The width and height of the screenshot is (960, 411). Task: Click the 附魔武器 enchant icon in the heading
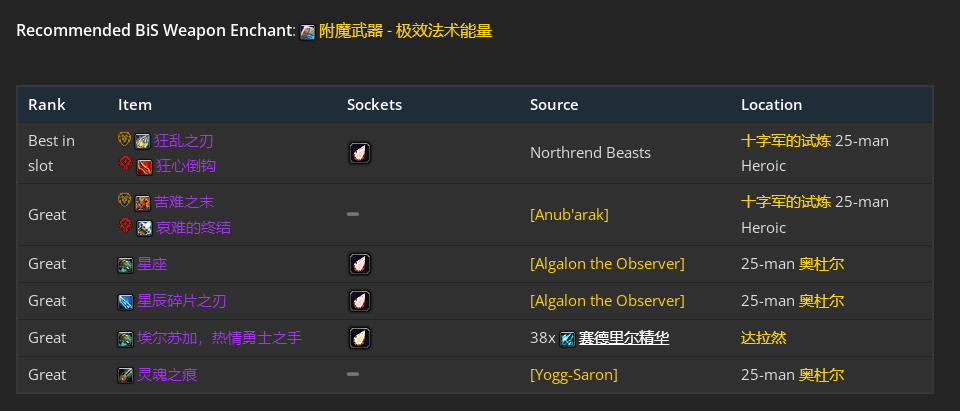[308, 32]
